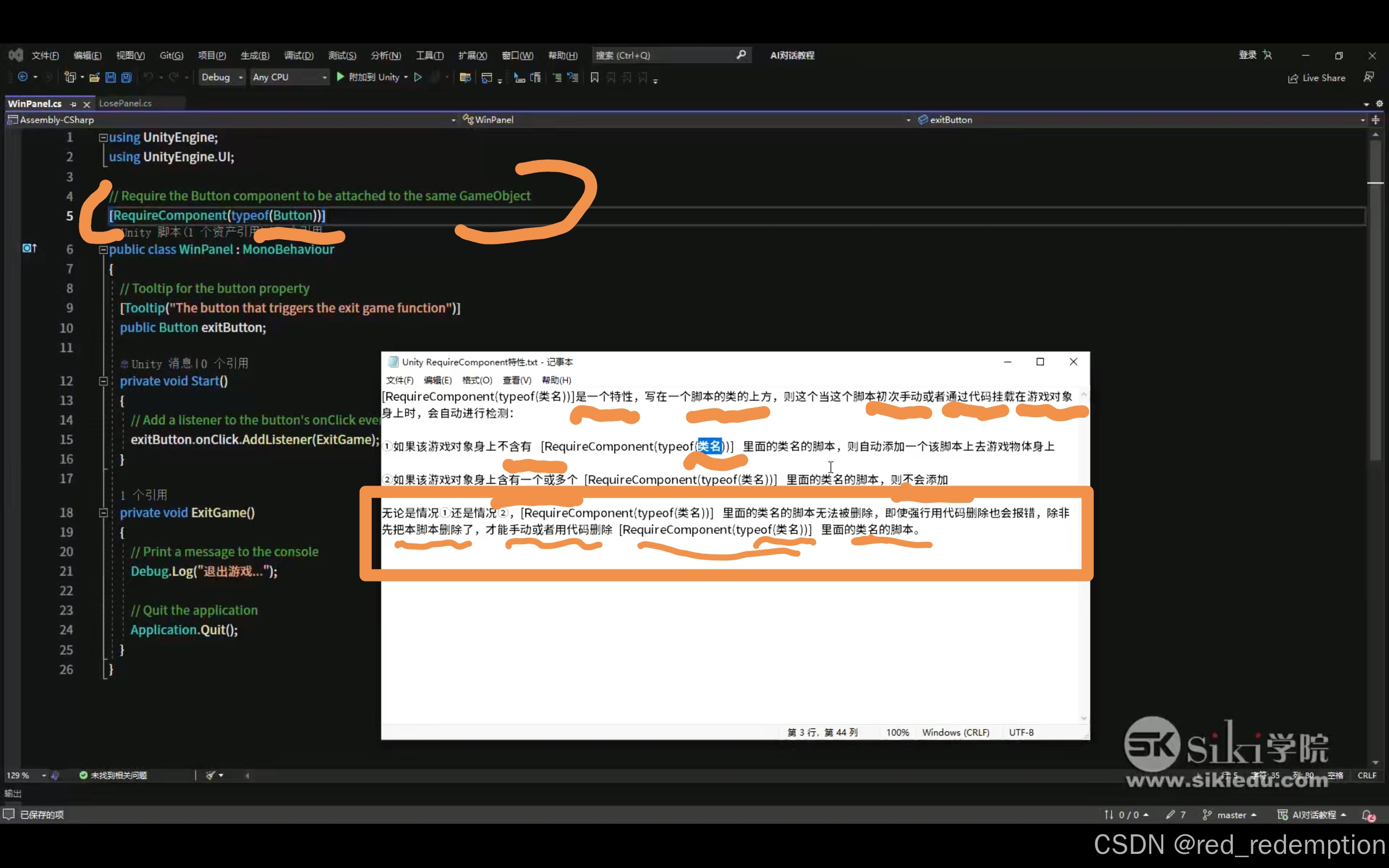Click the Start Without Debugging outline arrow
Screen dimensions: 1389x868
click(418, 77)
